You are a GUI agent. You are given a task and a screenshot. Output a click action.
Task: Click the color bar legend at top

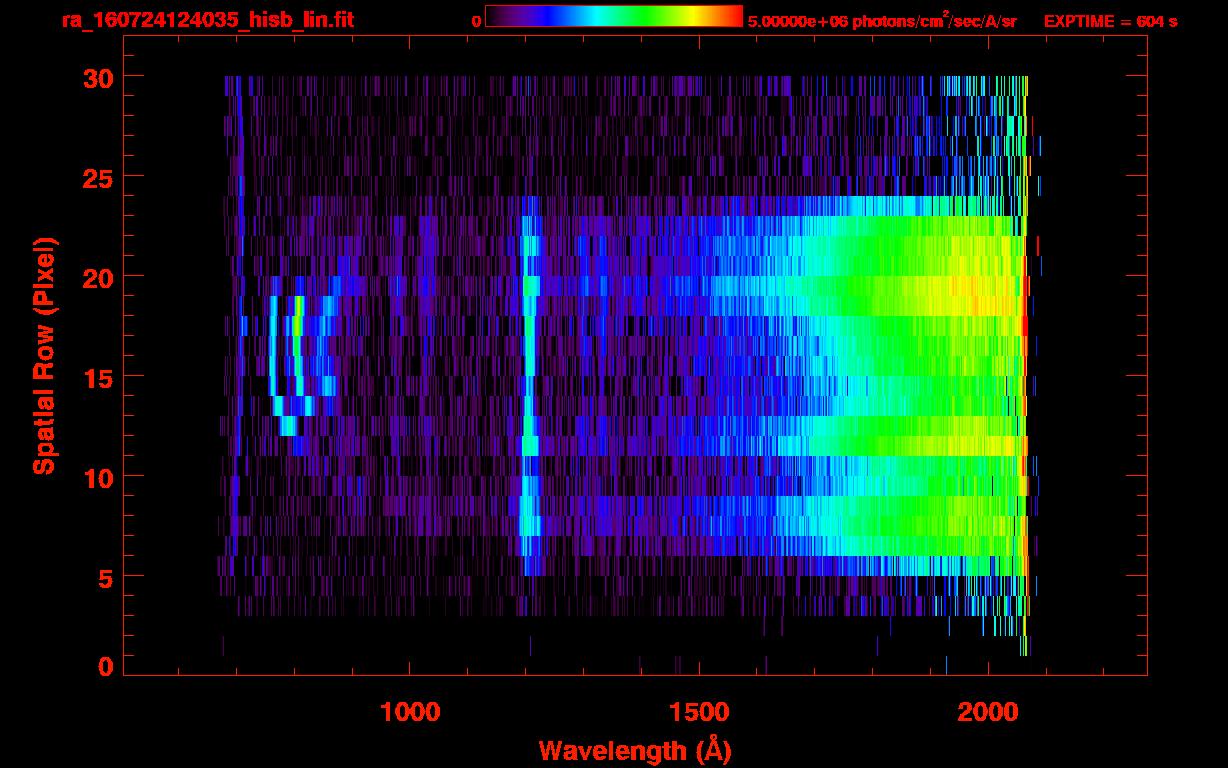click(614, 16)
